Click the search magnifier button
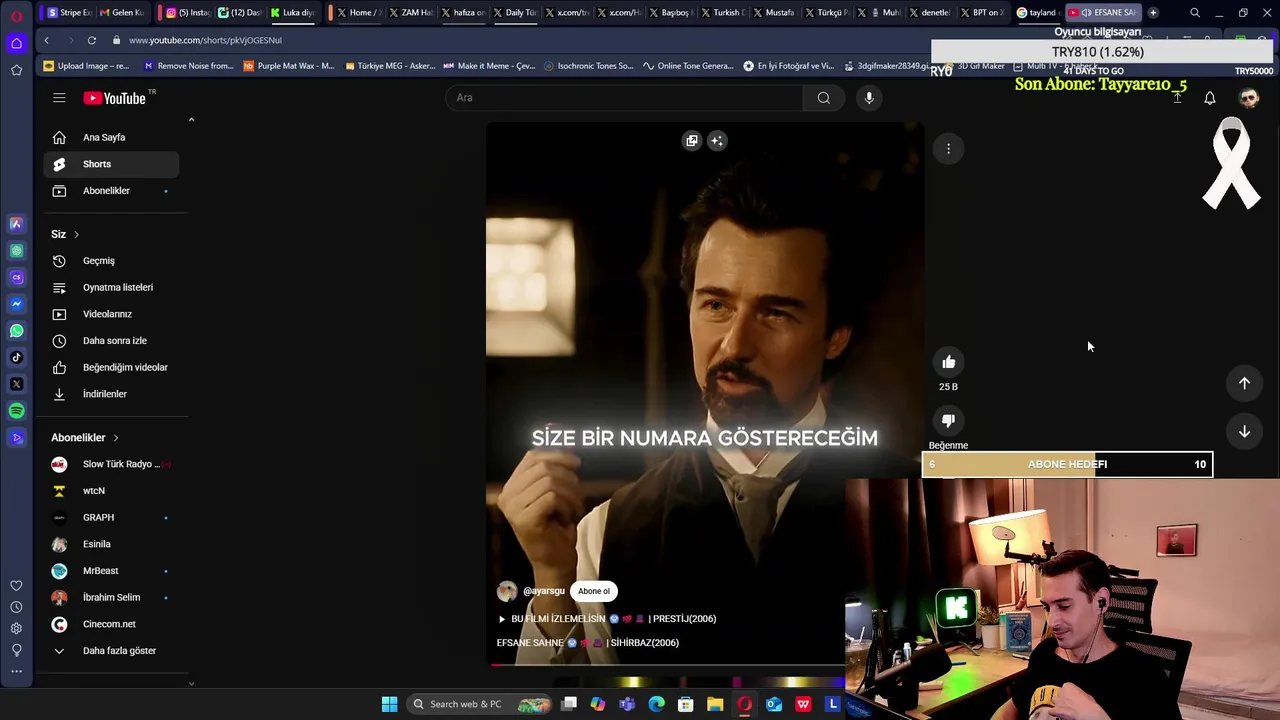The image size is (1280, 720). 823,98
